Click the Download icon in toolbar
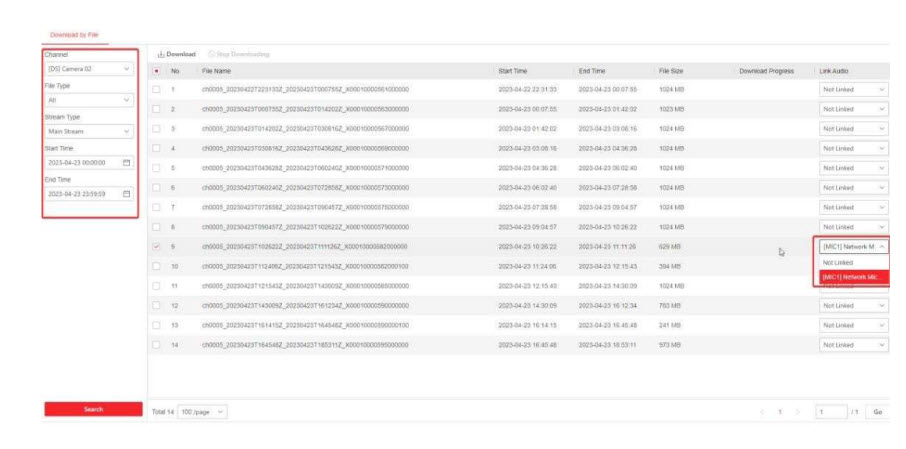This screenshot has width=906, height=449. [162, 53]
